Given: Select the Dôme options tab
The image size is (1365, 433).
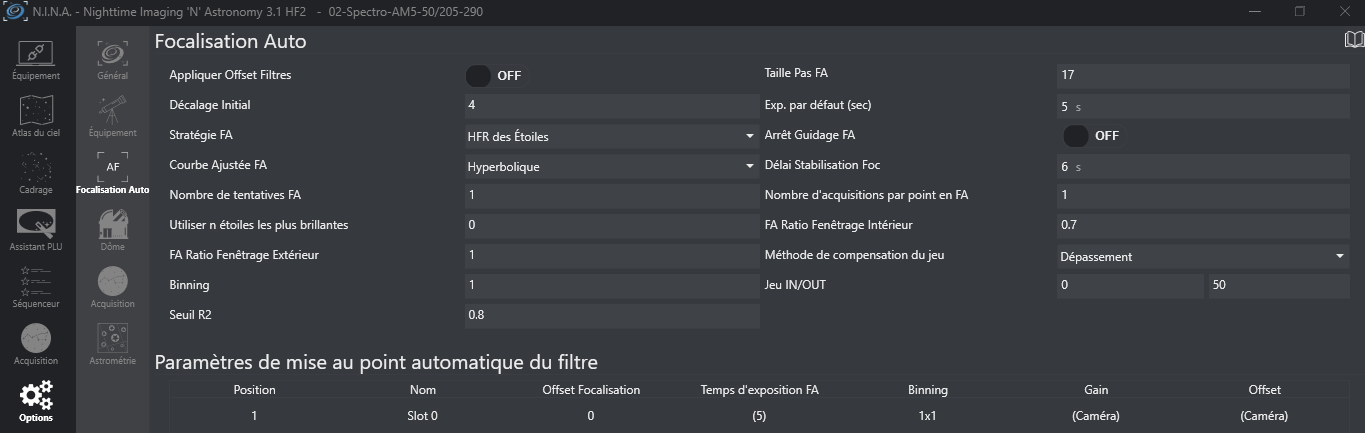Looking at the screenshot, I should tap(112, 229).
